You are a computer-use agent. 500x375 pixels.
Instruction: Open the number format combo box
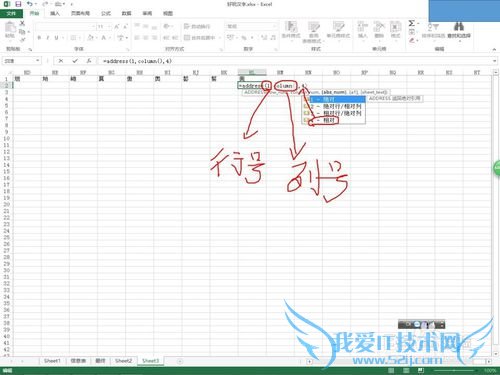pyautogui.click(x=251, y=26)
